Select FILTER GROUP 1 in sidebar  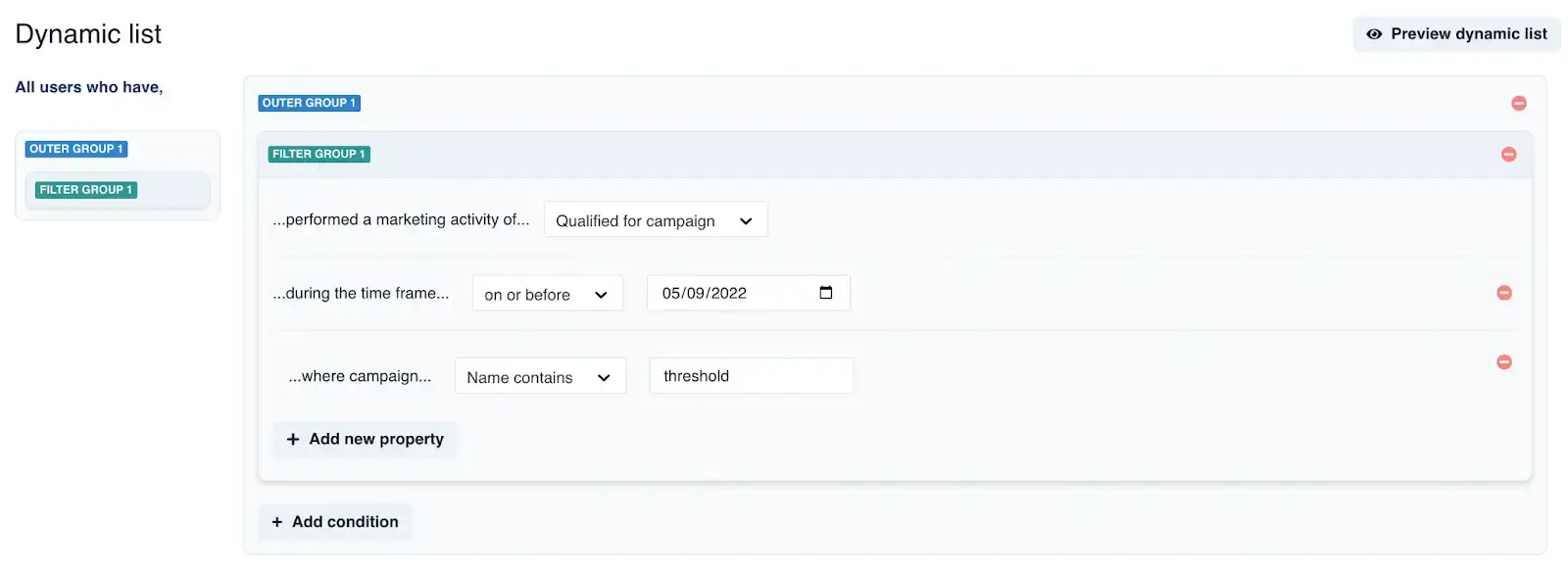86,190
